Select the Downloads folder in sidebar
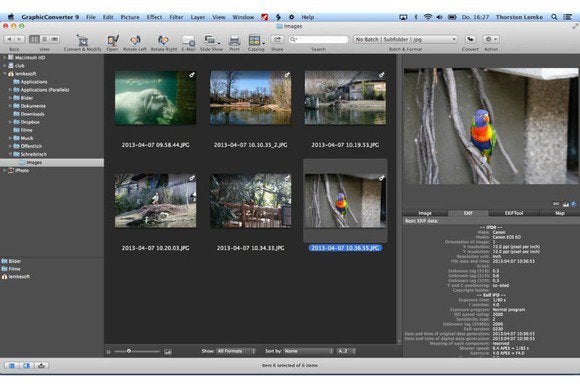Viewport: 580px width, 388px height. (x=32, y=114)
